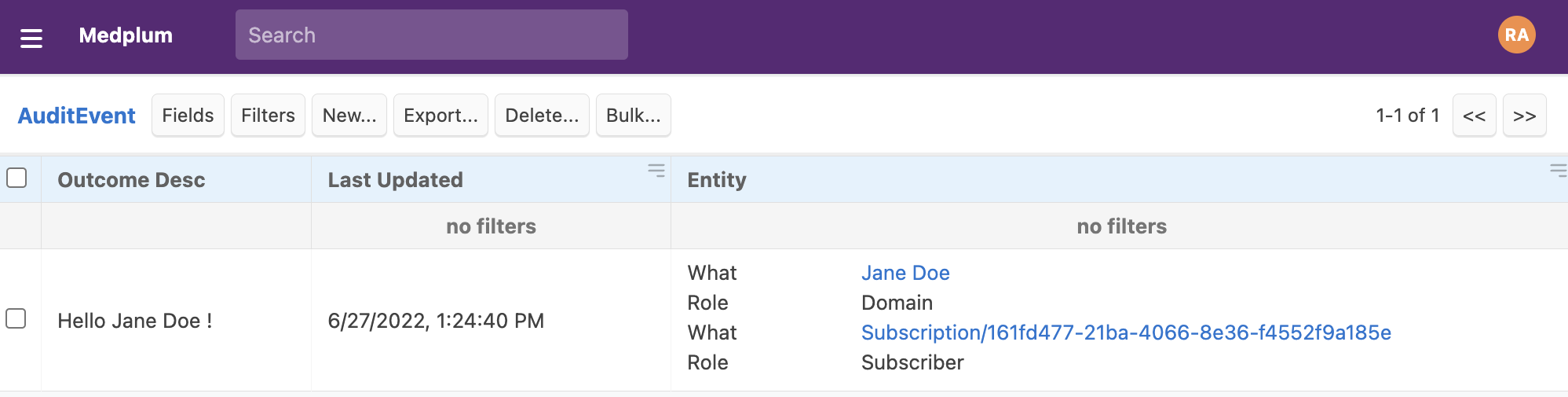Image resolution: width=1568 pixels, height=397 pixels.
Task: Click the AuditEvent resource type heading
Action: [77, 116]
